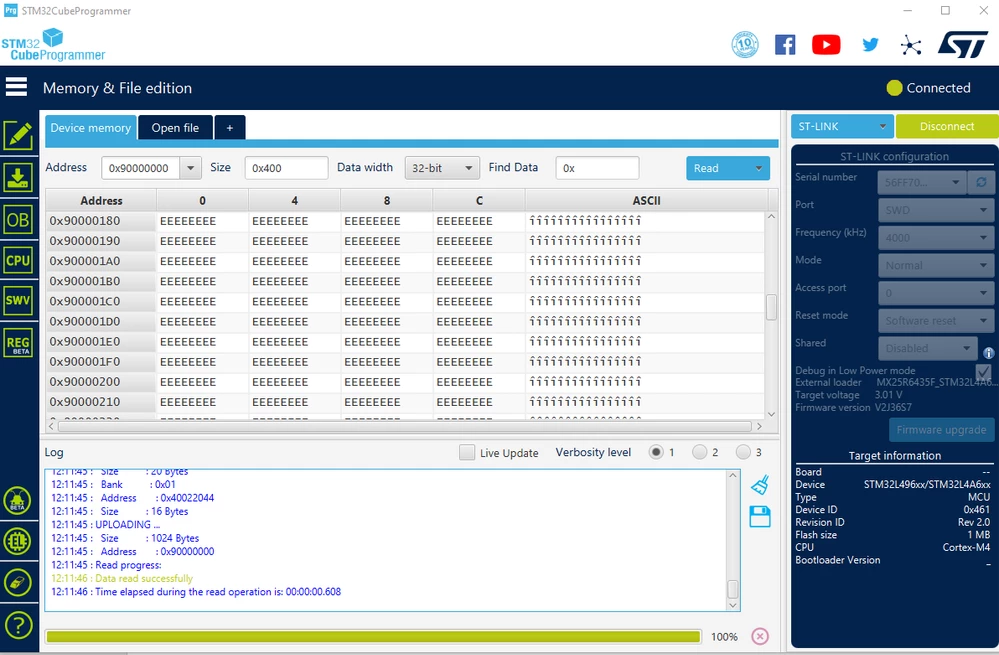The image size is (999, 655).
Task: Open the SWV viewer icon
Action: 18,300
